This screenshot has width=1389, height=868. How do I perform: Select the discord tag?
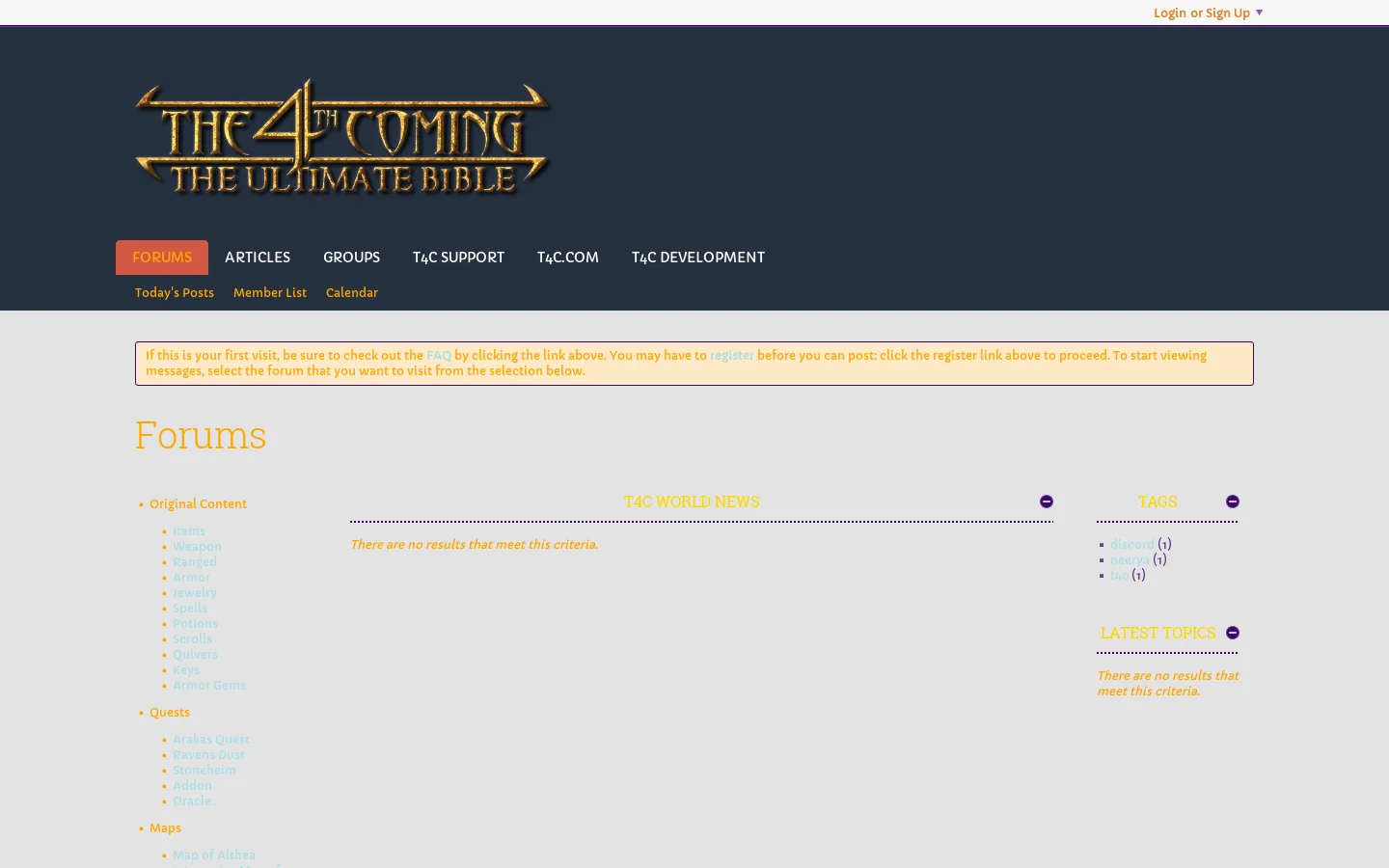click(x=1132, y=544)
